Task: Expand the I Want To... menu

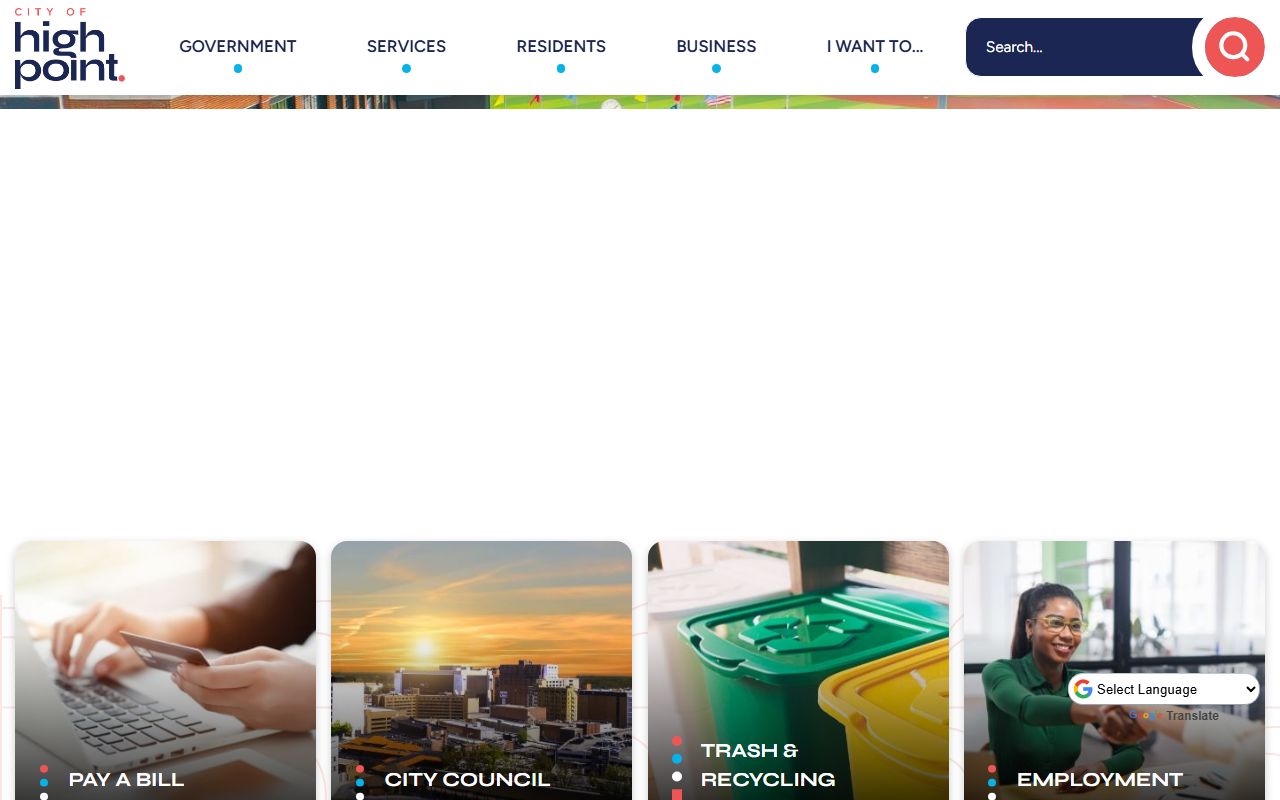Action: (875, 46)
